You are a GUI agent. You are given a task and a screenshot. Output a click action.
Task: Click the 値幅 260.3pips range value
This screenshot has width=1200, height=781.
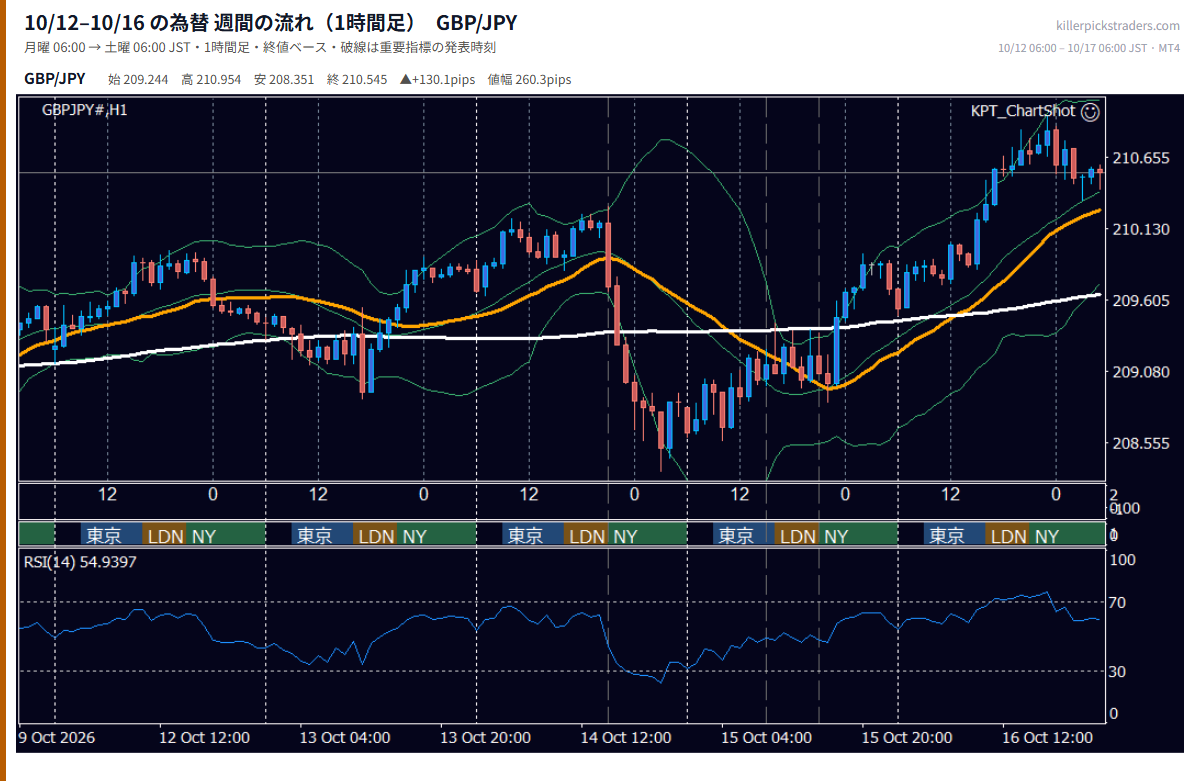click(x=529, y=80)
